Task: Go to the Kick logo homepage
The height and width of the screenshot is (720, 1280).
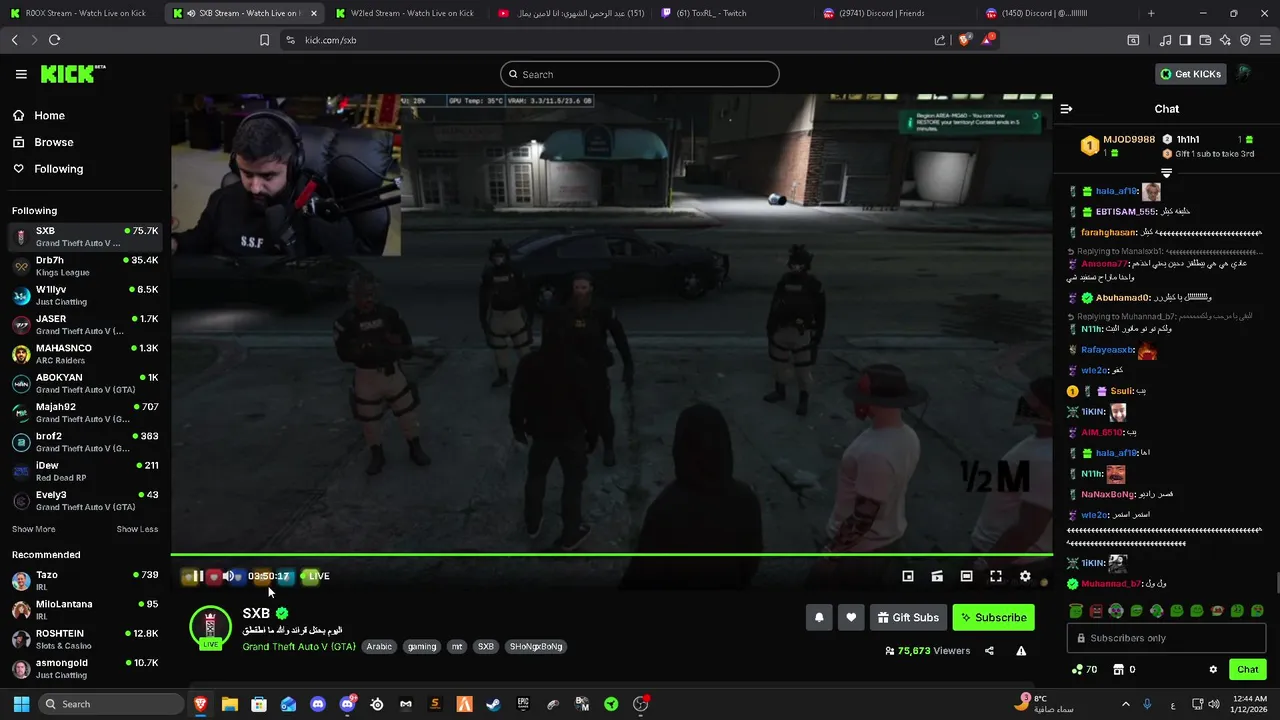Action: pos(72,74)
